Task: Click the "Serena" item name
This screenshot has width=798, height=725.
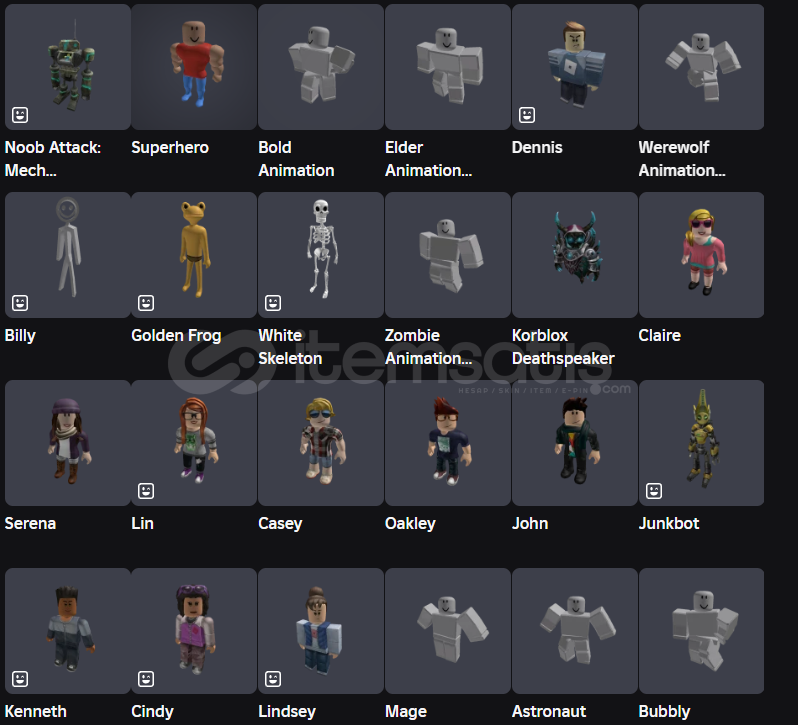Action: 30,524
